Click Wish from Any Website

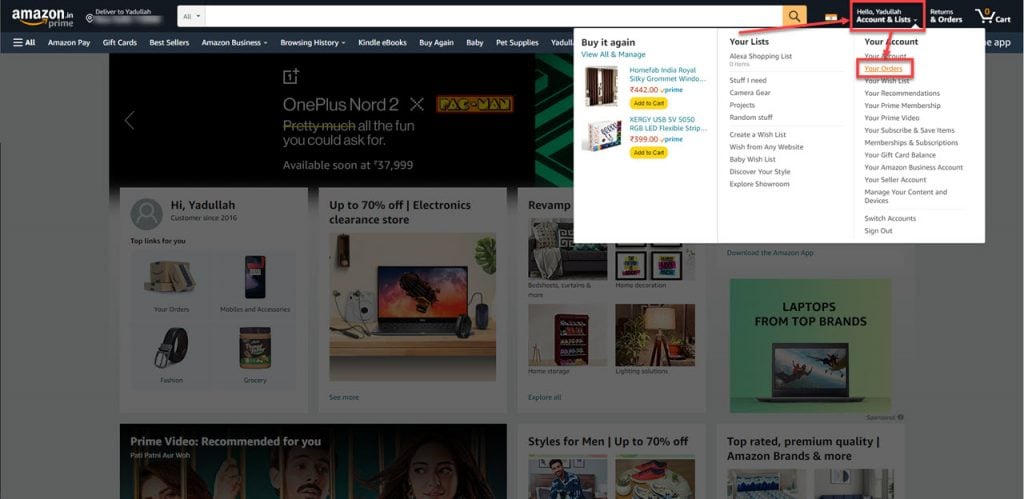(766, 147)
